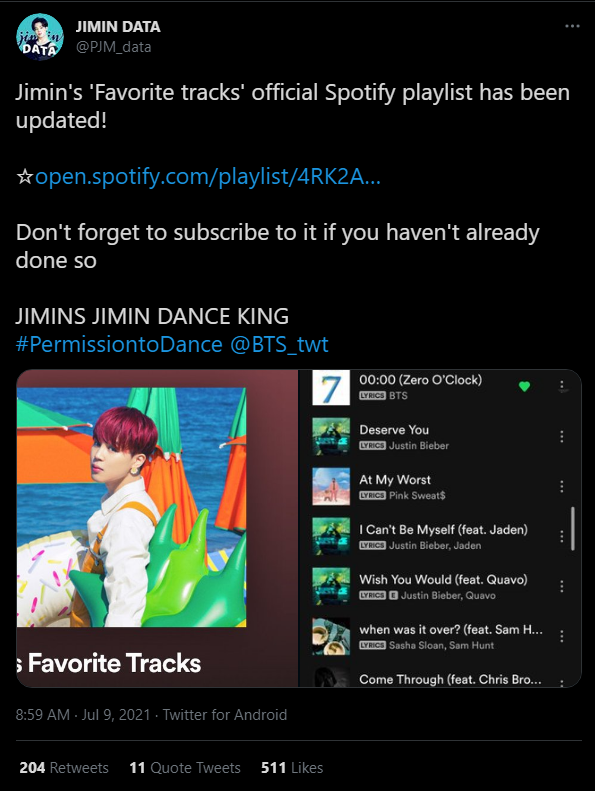View the 204 Retweets list
595x791 pixels.
tap(64, 768)
